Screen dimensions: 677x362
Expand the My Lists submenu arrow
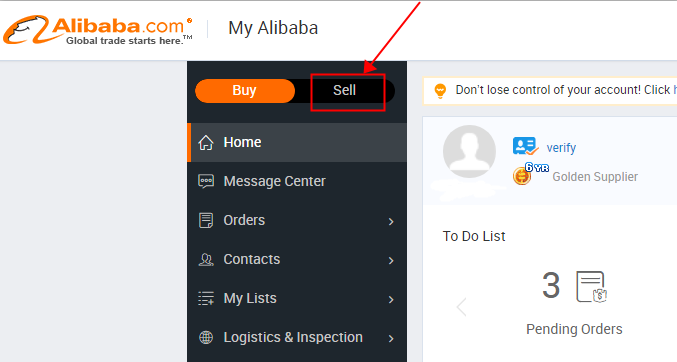pyautogui.click(x=391, y=299)
